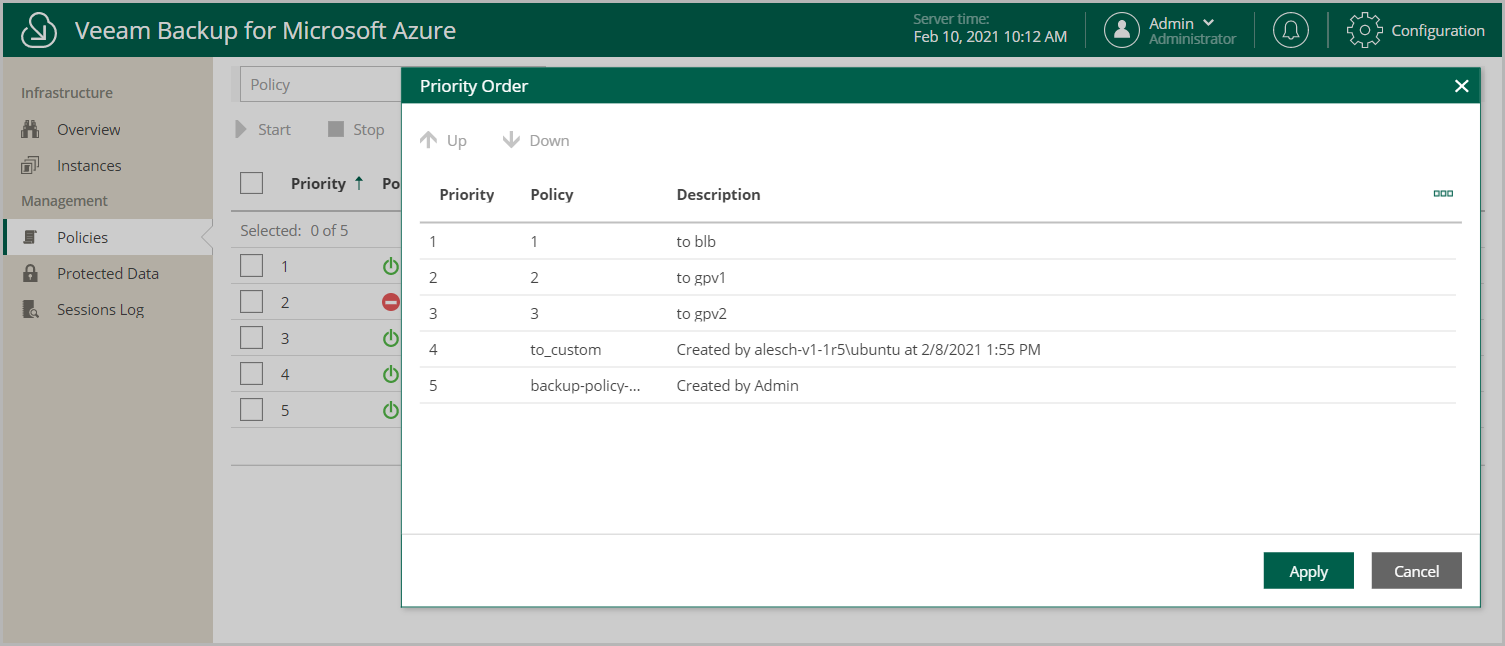Viewport: 1505px width, 646px height.
Task: Click the Down arrow icon in Priority Order
Action: (x=511, y=140)
